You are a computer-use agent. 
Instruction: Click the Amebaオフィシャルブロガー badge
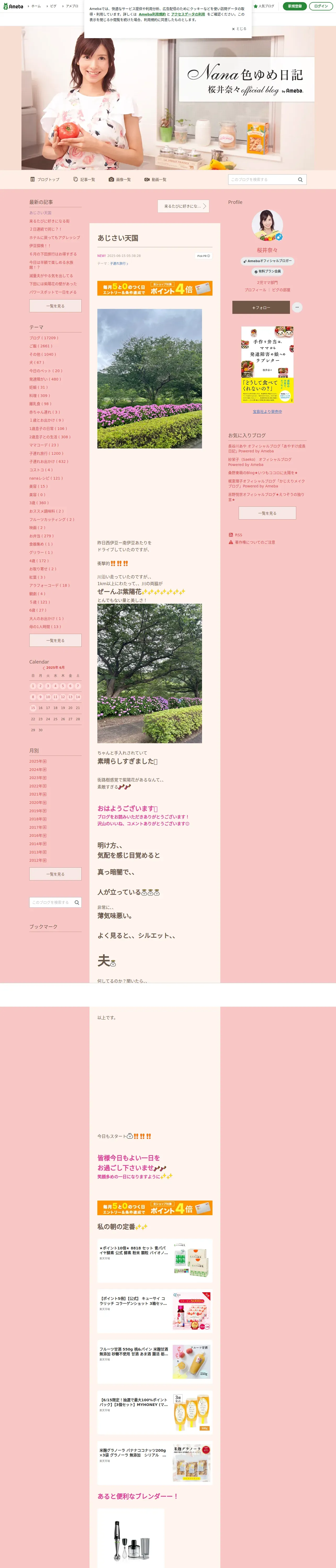[x=267, y=261]
